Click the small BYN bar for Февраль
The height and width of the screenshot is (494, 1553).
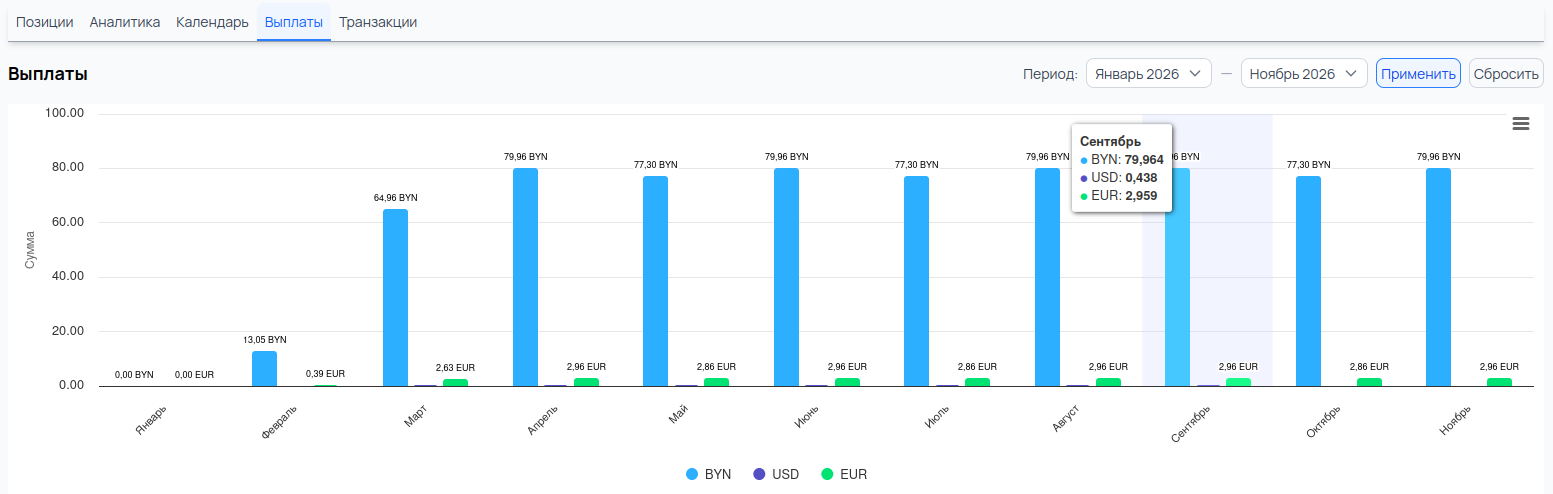click(265, 368)
